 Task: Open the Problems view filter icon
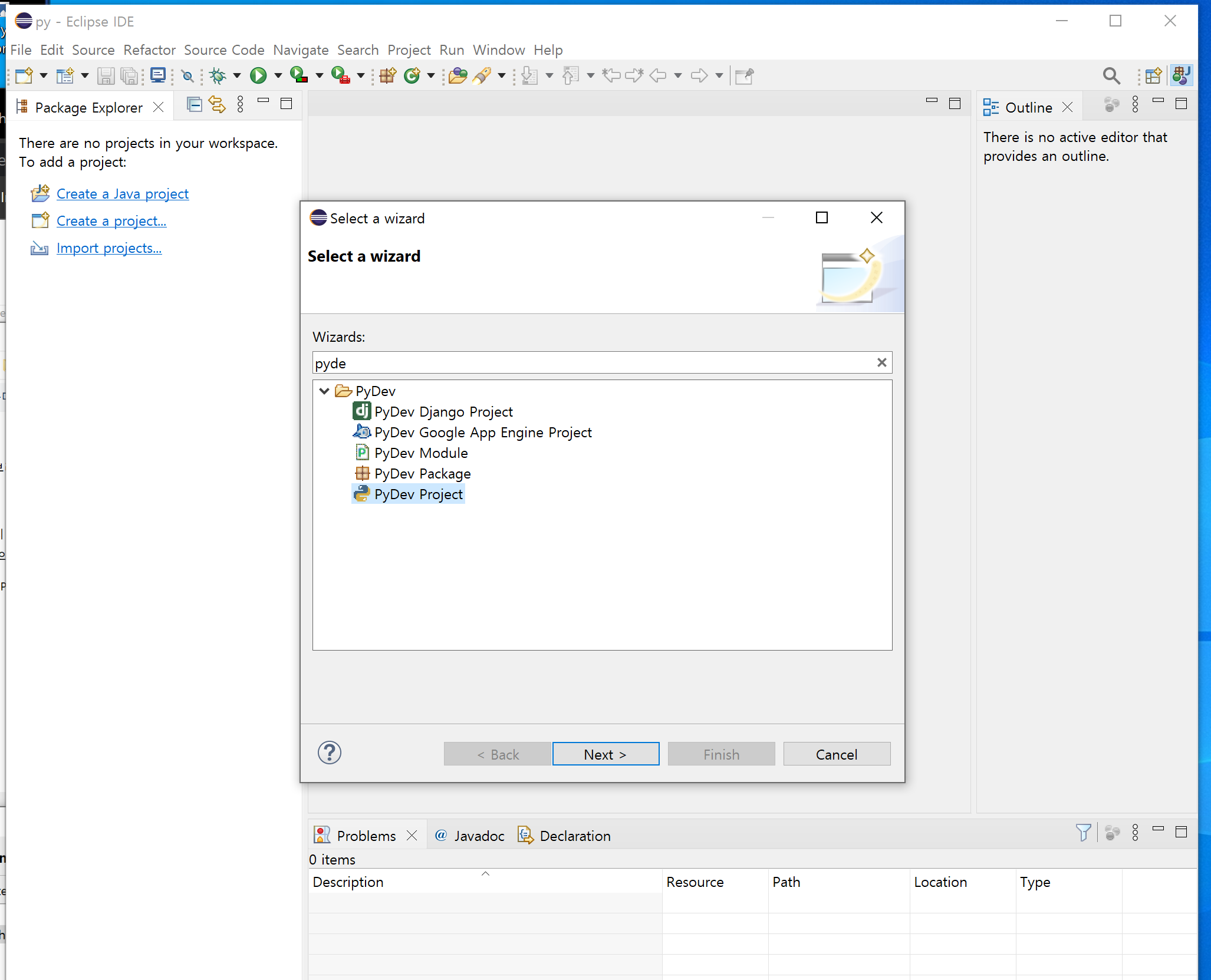point(1083,832)
